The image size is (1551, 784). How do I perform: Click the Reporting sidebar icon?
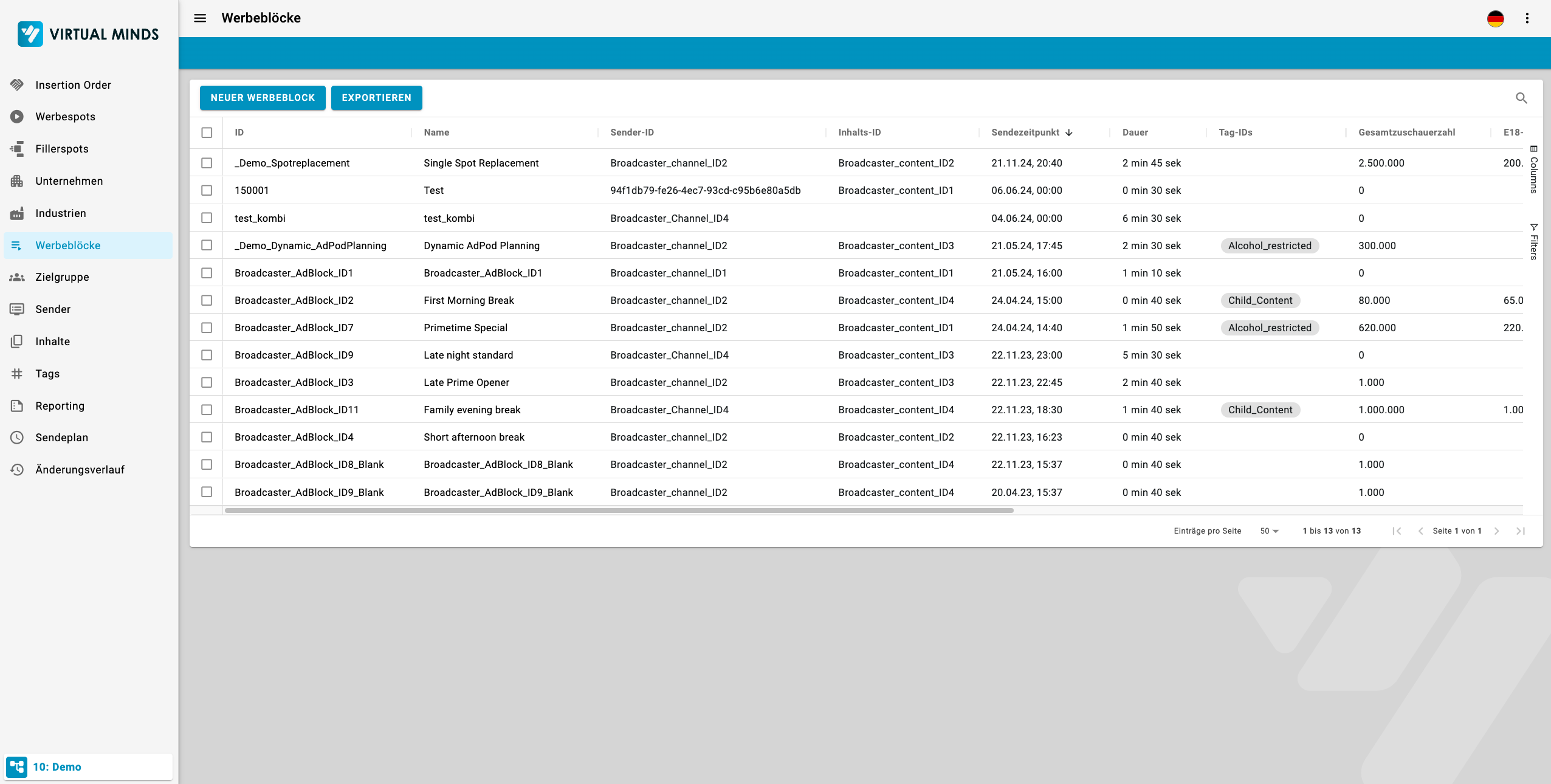[17, 405]
